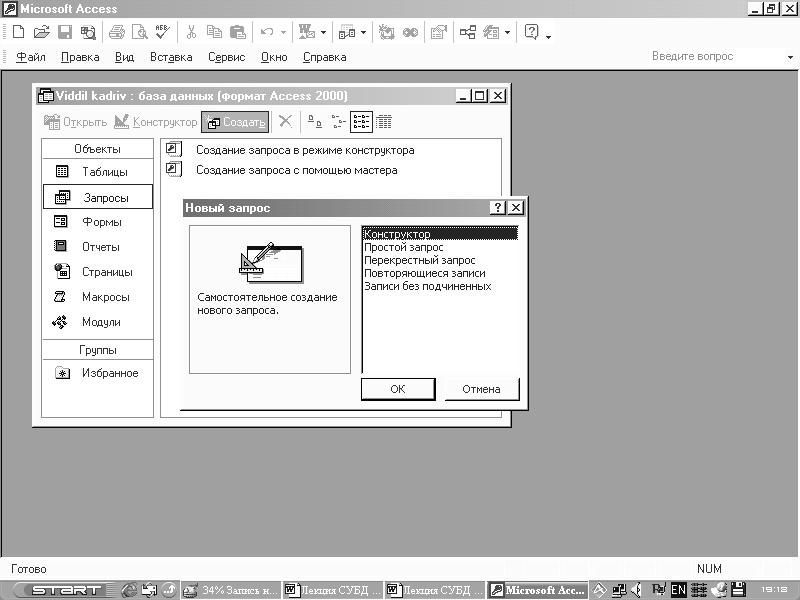Open the Вставка menu

click(171, 57)
